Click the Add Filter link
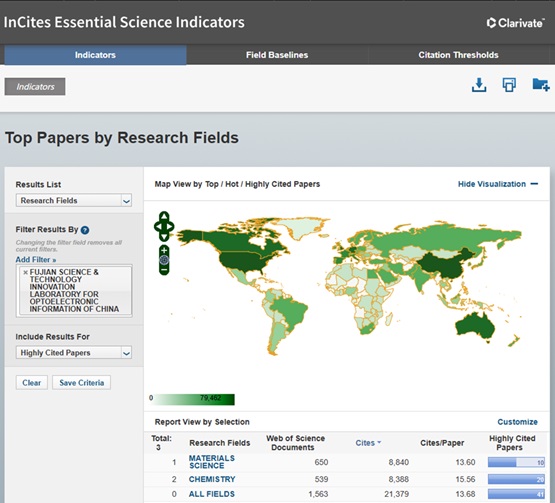 tap(36, 259)
